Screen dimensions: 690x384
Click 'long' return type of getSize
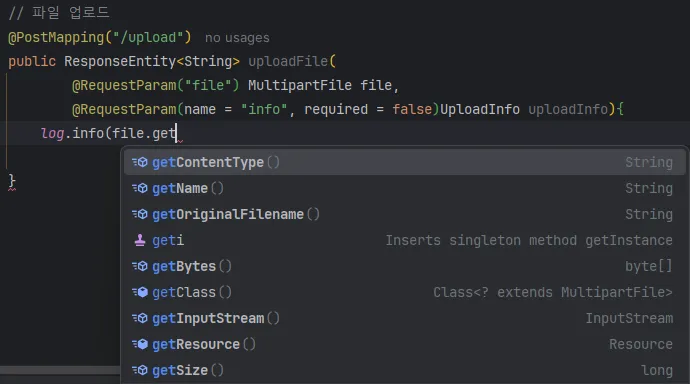point(657,370)
